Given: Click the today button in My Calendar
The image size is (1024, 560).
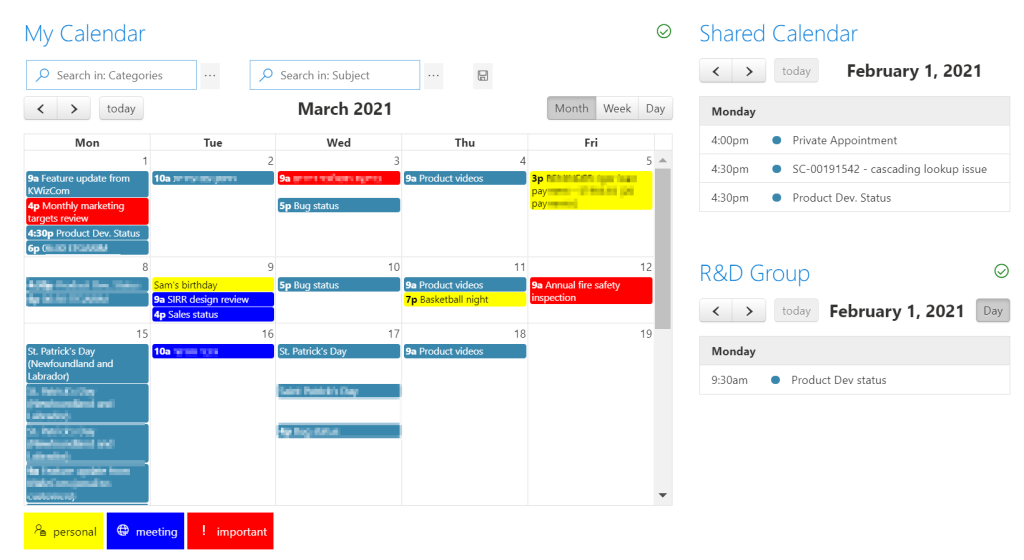Looking at the screenshot, I should coord(121,108).
